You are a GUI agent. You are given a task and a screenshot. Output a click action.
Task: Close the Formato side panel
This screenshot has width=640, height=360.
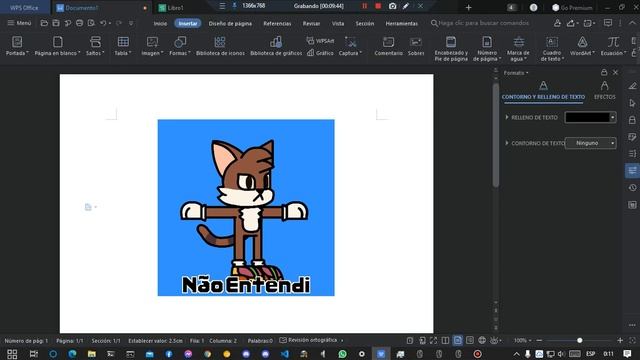pyautogui.click(x=616, y=72)
